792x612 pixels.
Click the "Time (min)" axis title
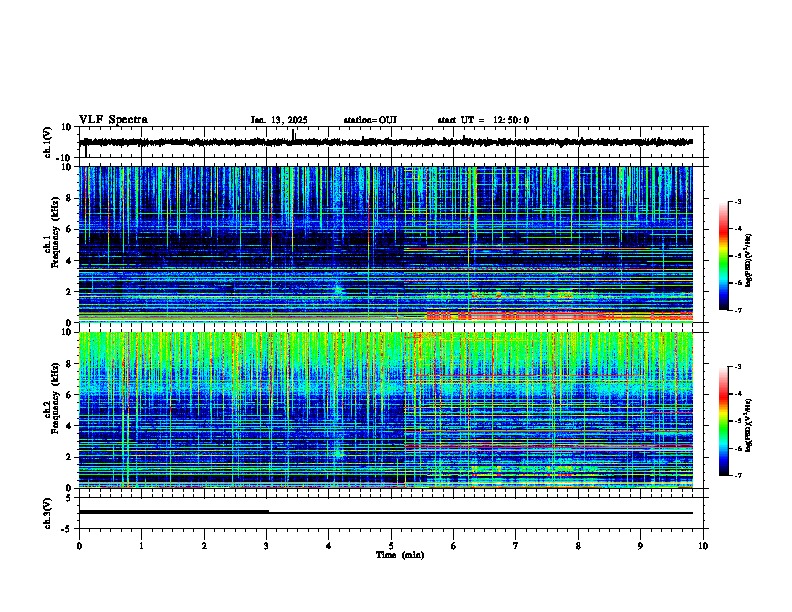pyautogui.click(x=400, y=555)
